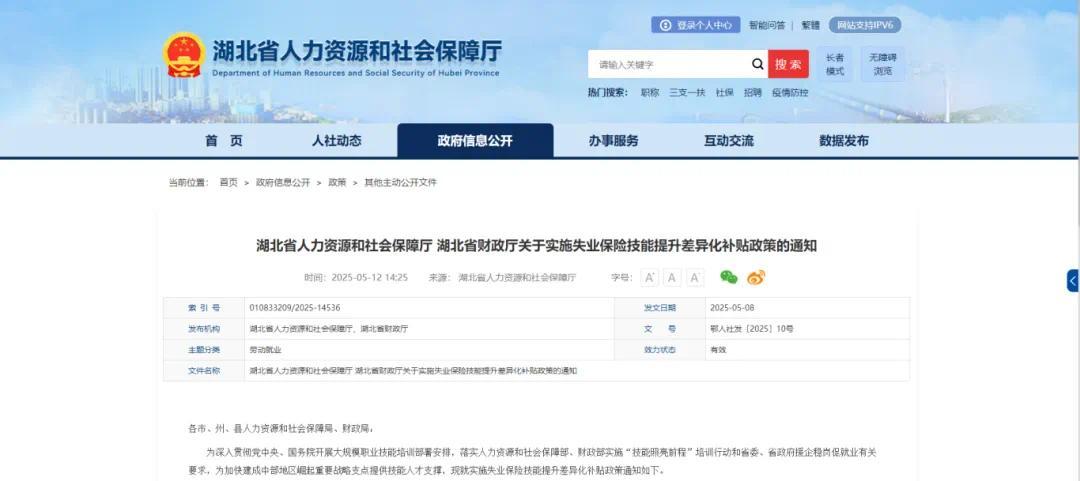Click source 湖北省人力资源和社会保障厅 text
This screenshot has width=1080, height=481.
(x=517, y=278)
